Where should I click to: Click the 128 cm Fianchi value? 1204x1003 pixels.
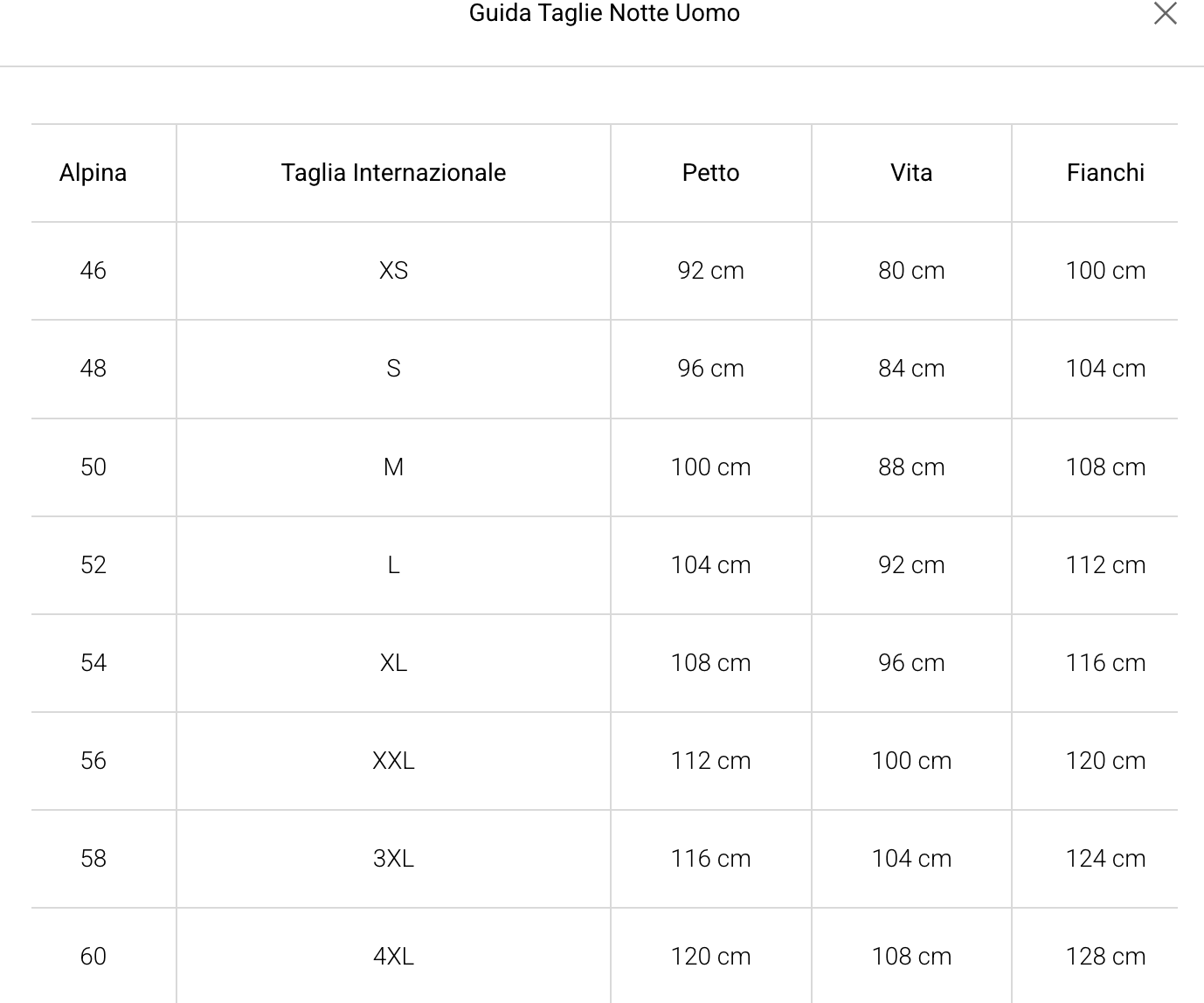1105,957
